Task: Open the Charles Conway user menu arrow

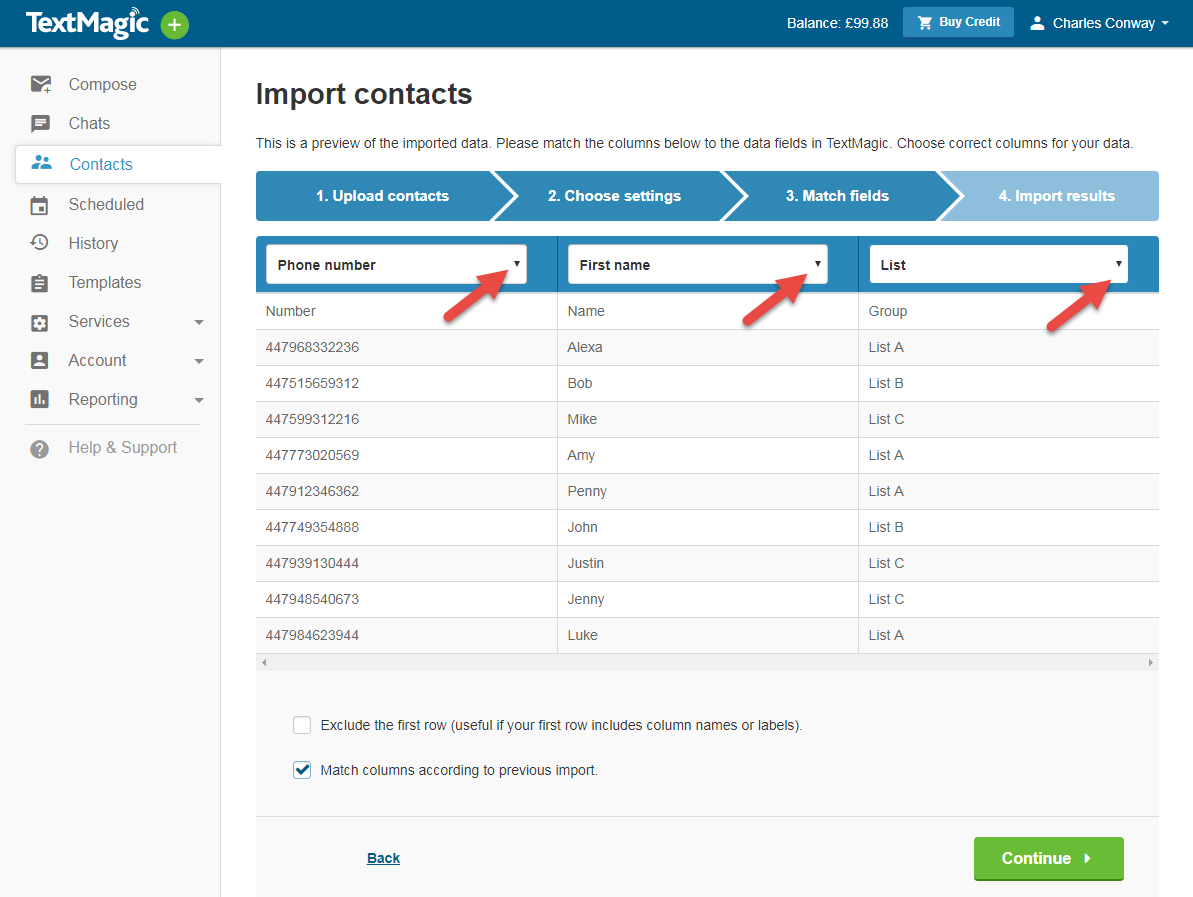Action: click(x=1165, y=24)
